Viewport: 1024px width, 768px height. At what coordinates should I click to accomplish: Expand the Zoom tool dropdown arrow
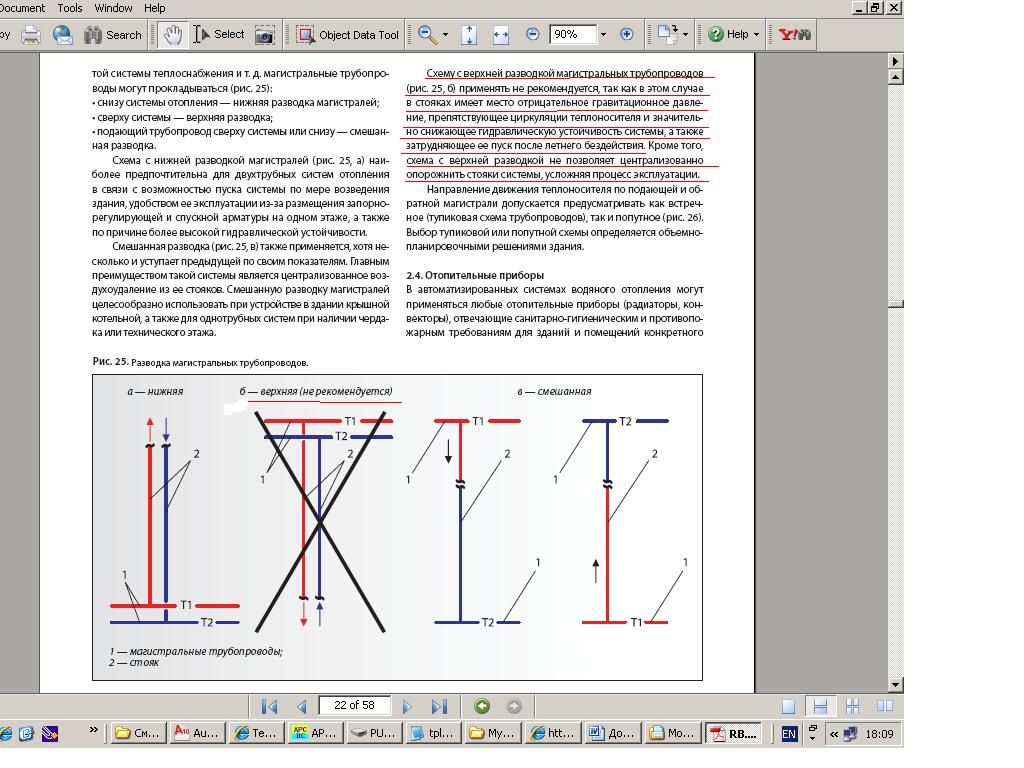point(446,35)
